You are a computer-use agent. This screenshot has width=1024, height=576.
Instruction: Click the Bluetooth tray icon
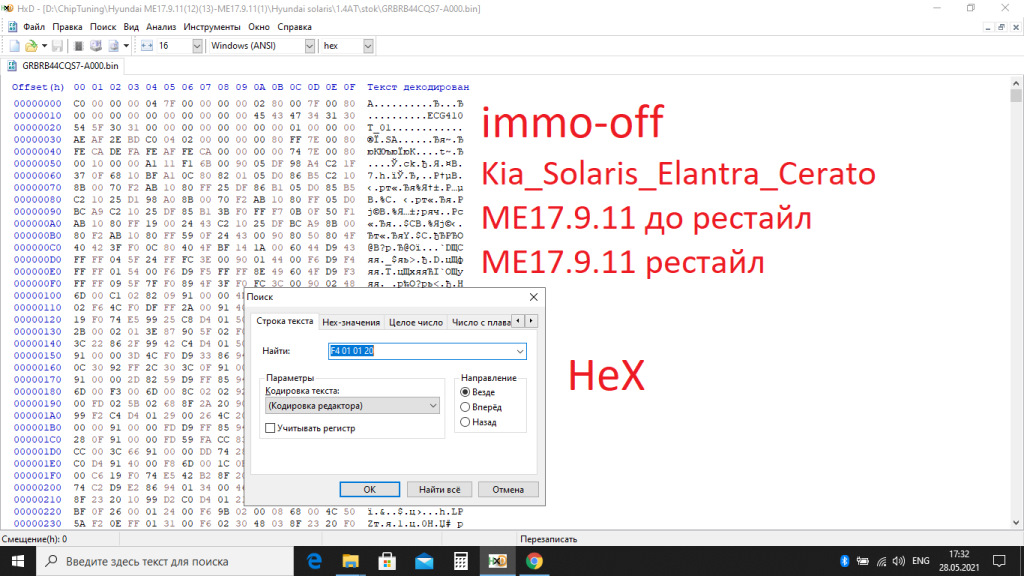tap(844, 561)
